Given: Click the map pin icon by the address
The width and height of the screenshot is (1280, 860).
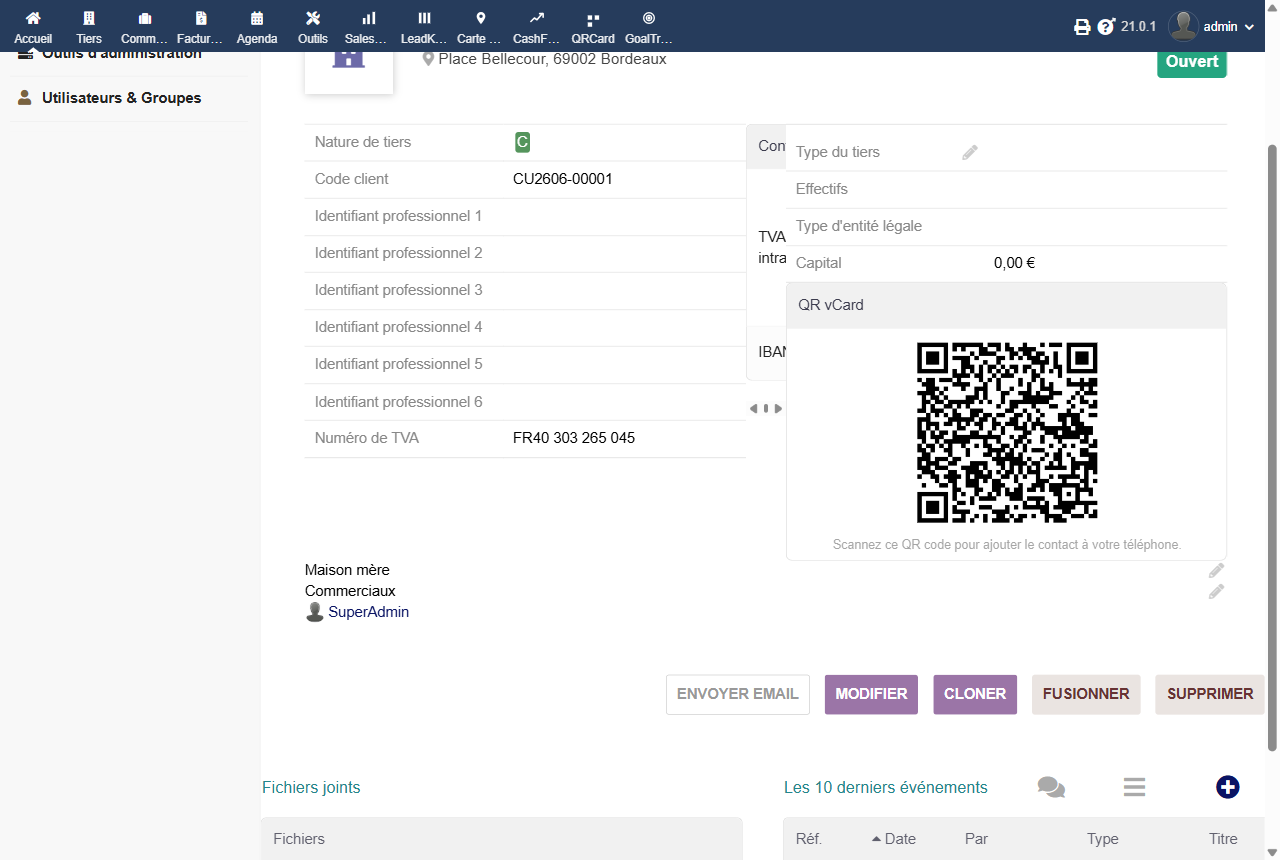Looking at the screenshot, I should 429,60.
